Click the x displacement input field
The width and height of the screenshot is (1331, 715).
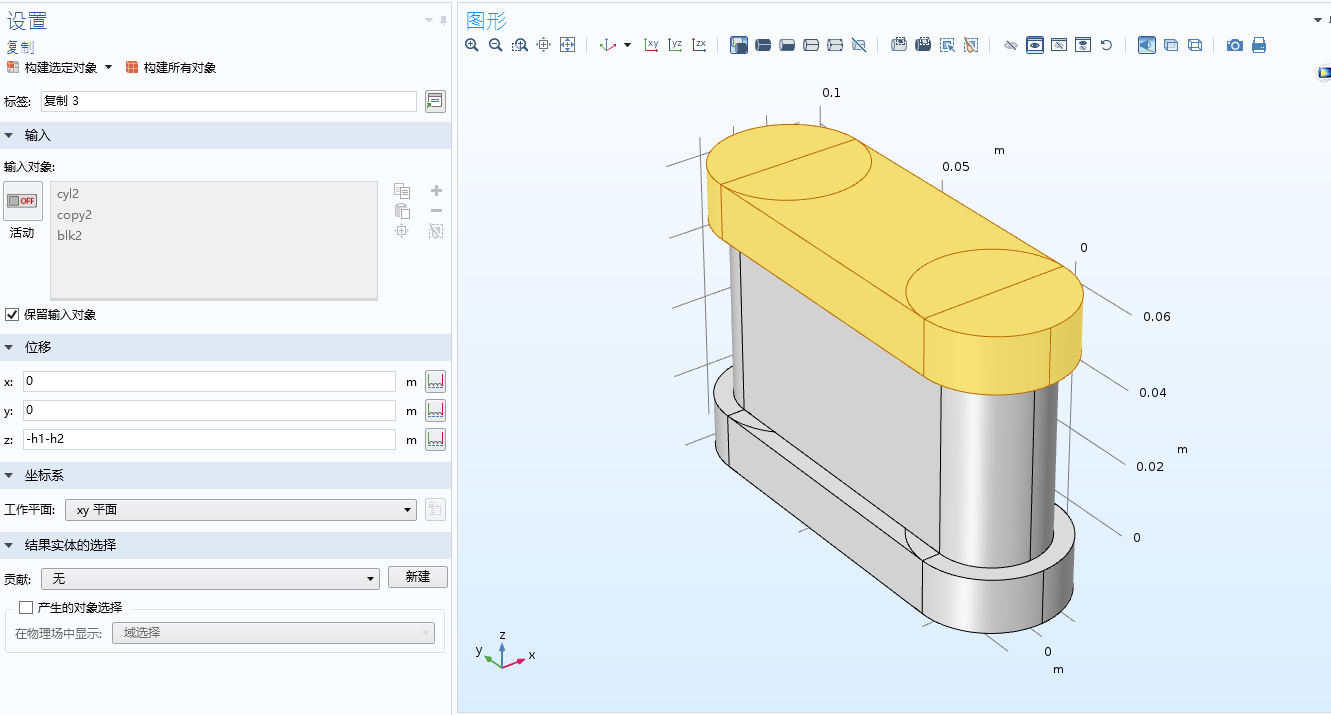[209, 382]
